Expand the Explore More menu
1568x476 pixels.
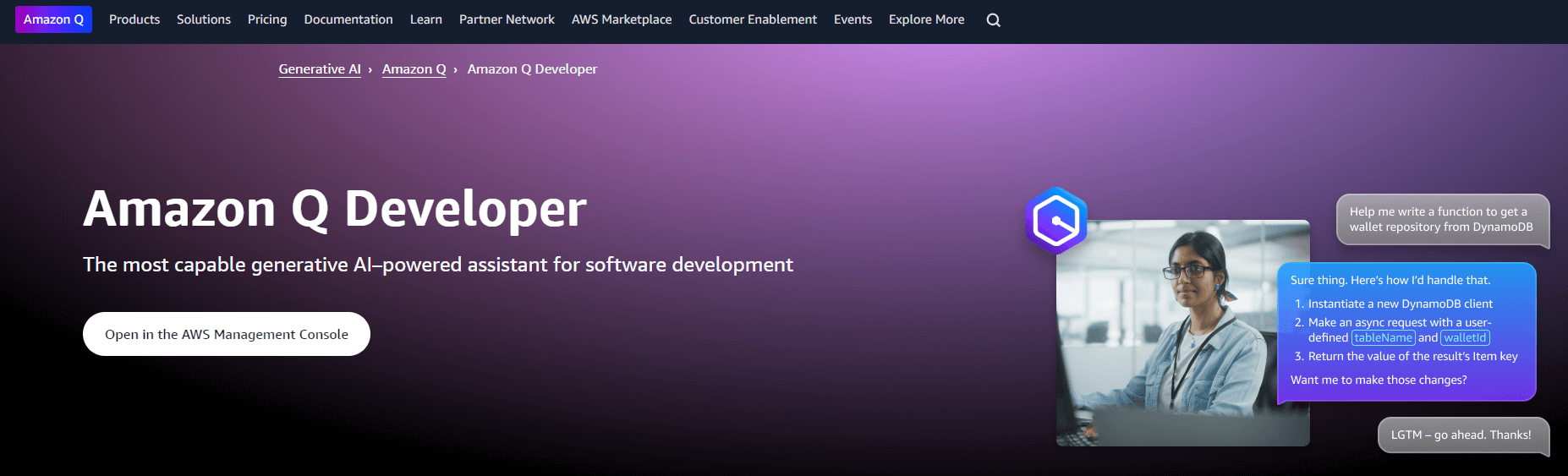pos(926,19)
